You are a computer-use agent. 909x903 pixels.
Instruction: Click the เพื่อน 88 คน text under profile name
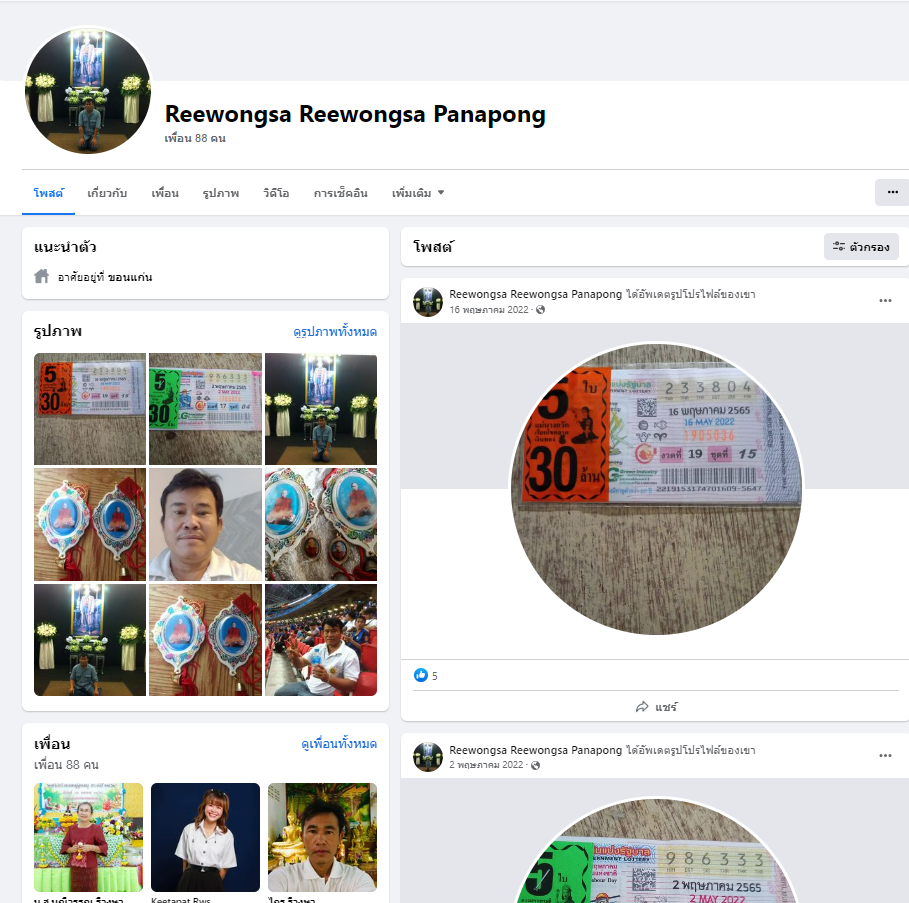pyautogui.click(x=195, y=138)
